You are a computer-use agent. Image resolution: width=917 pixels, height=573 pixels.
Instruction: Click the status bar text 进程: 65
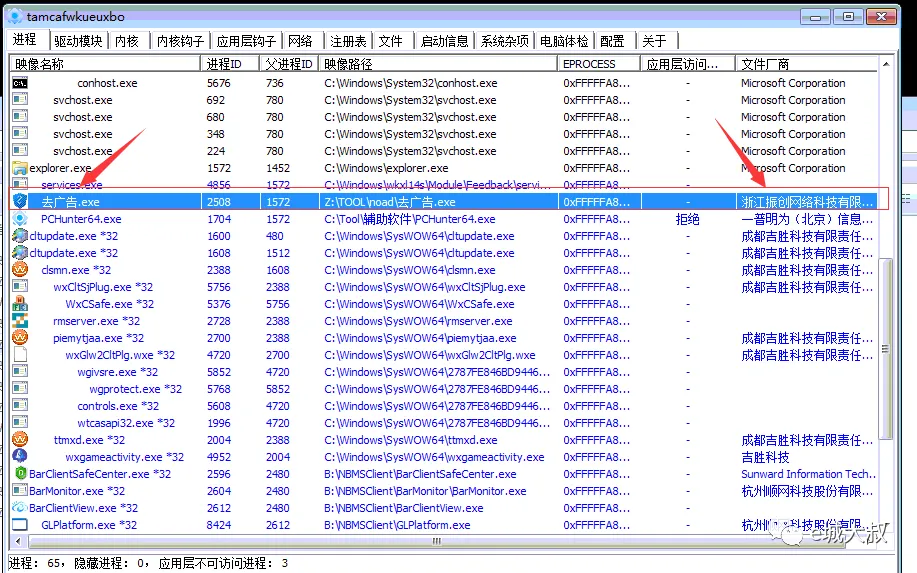[36, 563]
